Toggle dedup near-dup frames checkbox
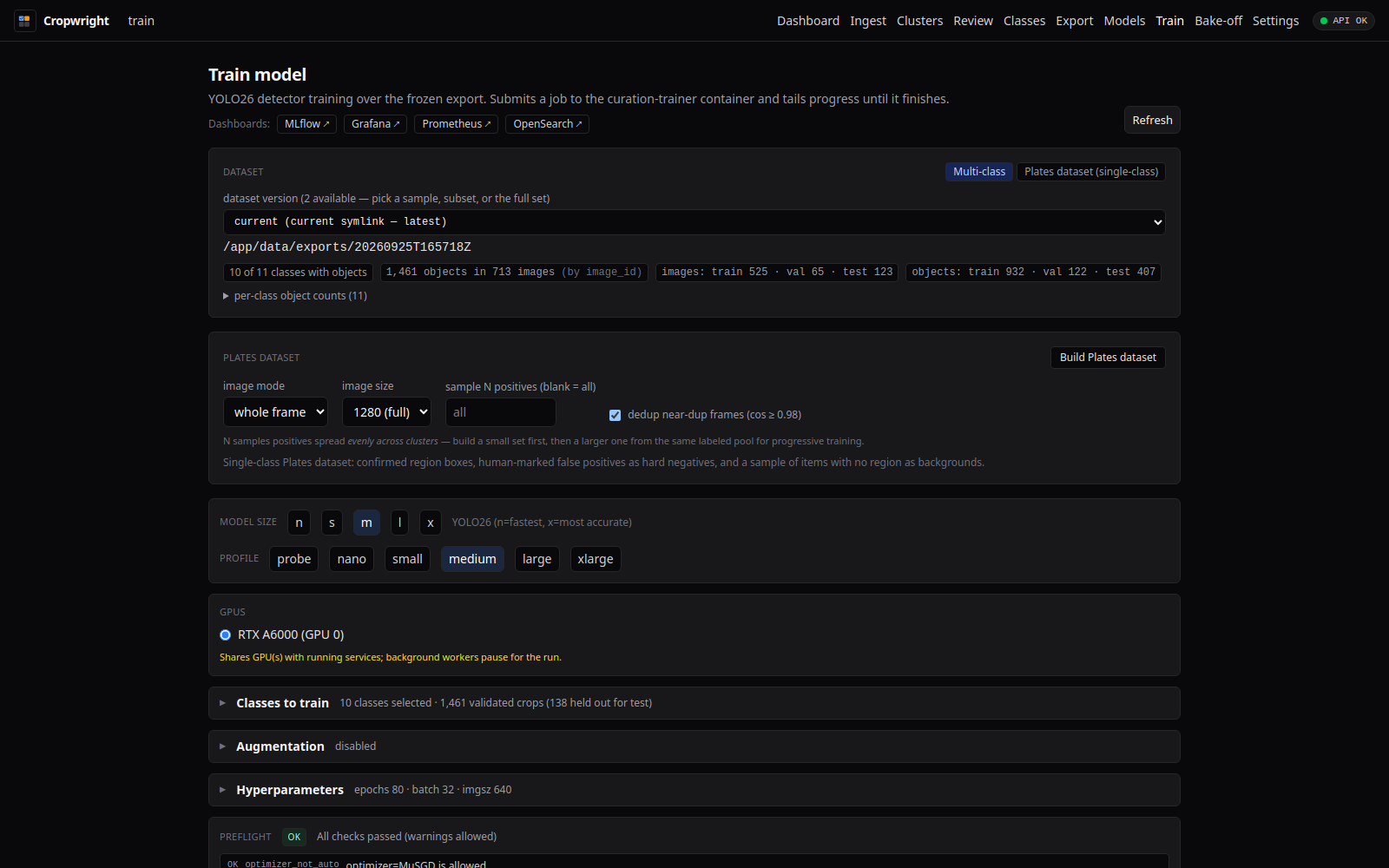 point(615,415)
